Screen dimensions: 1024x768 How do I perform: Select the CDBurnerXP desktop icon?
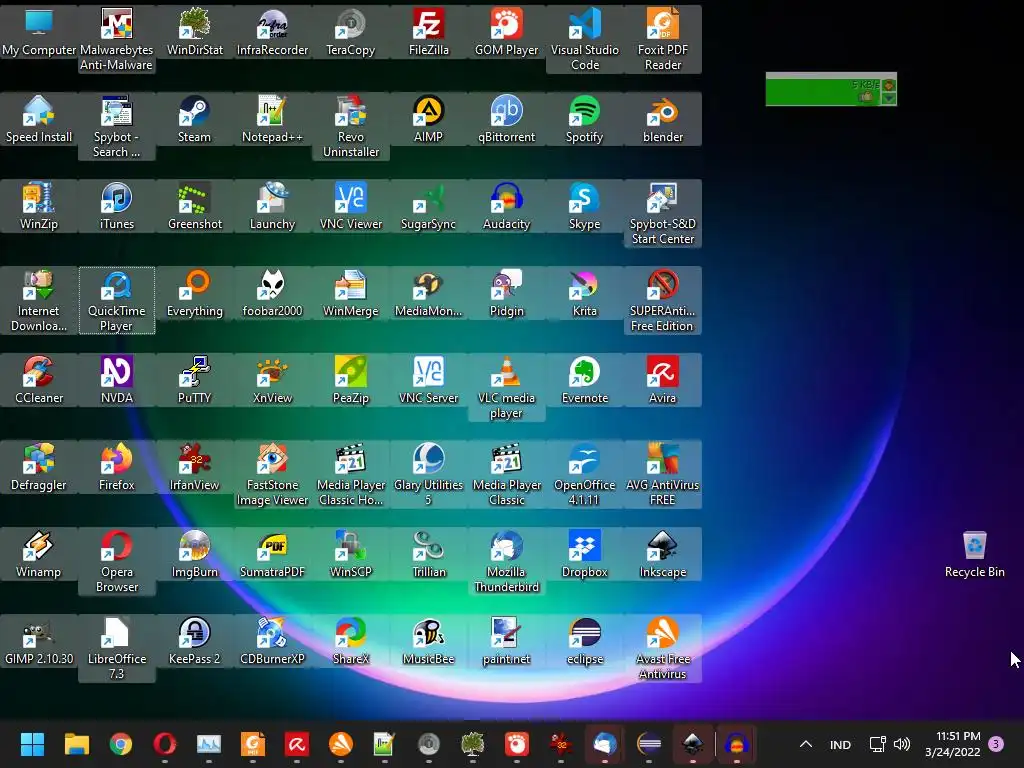click(x=272, y=641)
